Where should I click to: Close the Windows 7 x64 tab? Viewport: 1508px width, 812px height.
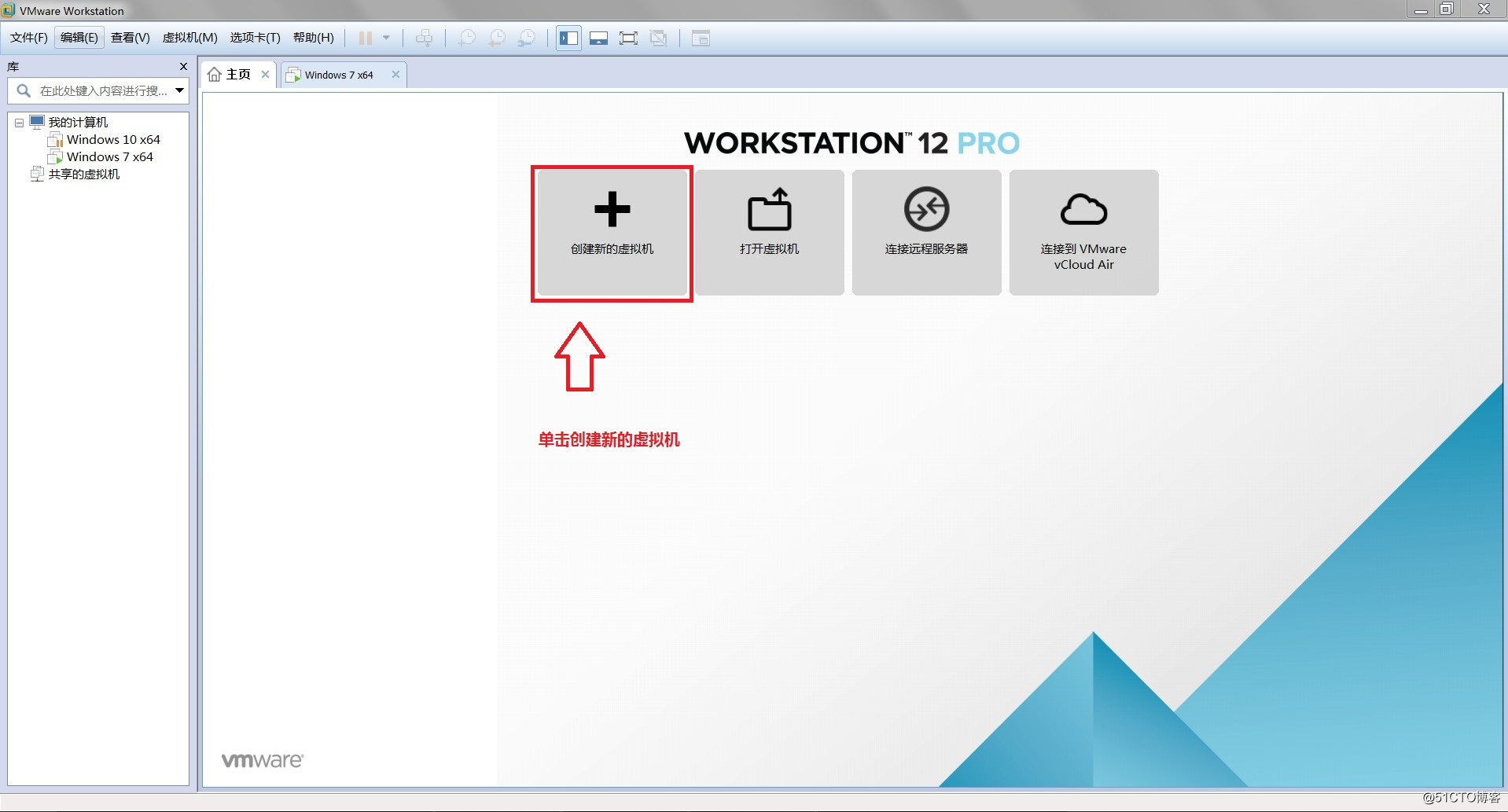click(x=395, y=75)
